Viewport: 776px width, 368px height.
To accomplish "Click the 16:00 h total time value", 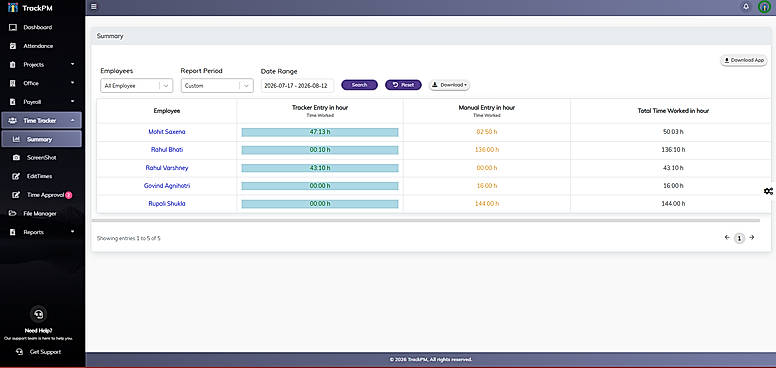I will click(673, 186).
